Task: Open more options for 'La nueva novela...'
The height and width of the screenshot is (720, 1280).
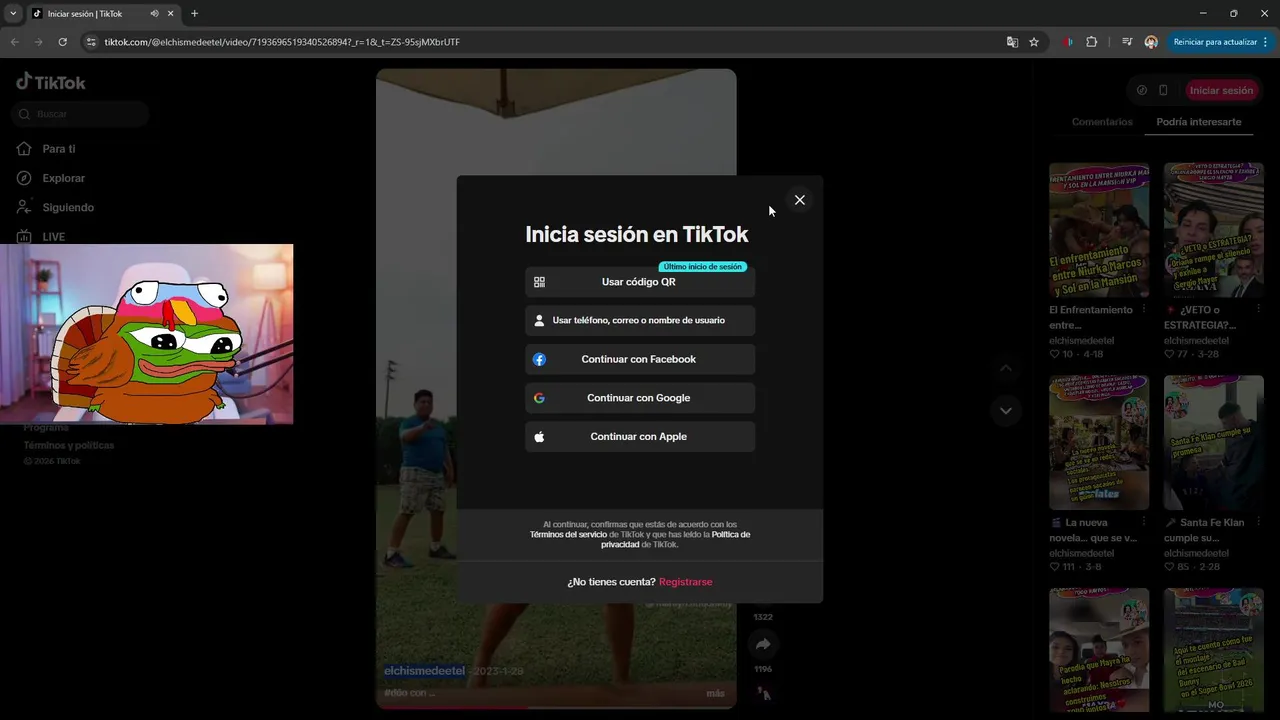Action: [1144, 523]
